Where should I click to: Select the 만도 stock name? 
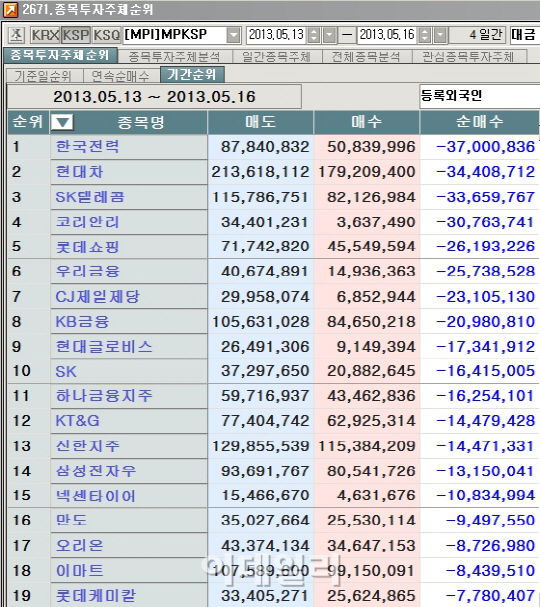(71, 520)
